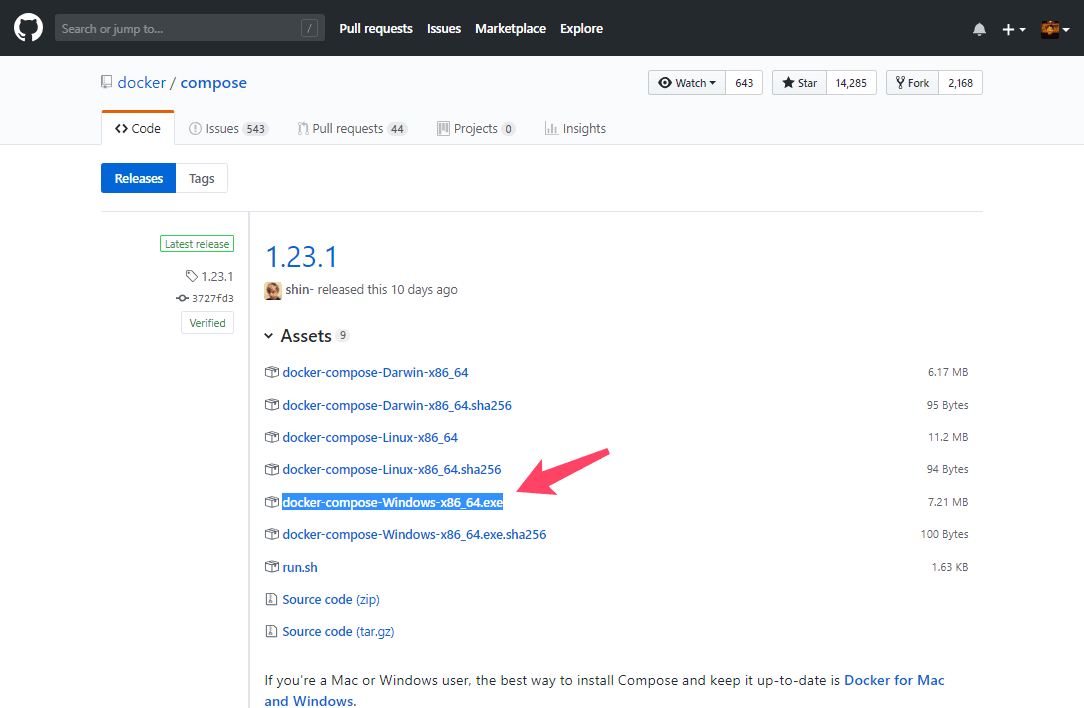Click the notifications bell icon
Viewport: 1084px width, 708px height.
click(x=979, y=29)
